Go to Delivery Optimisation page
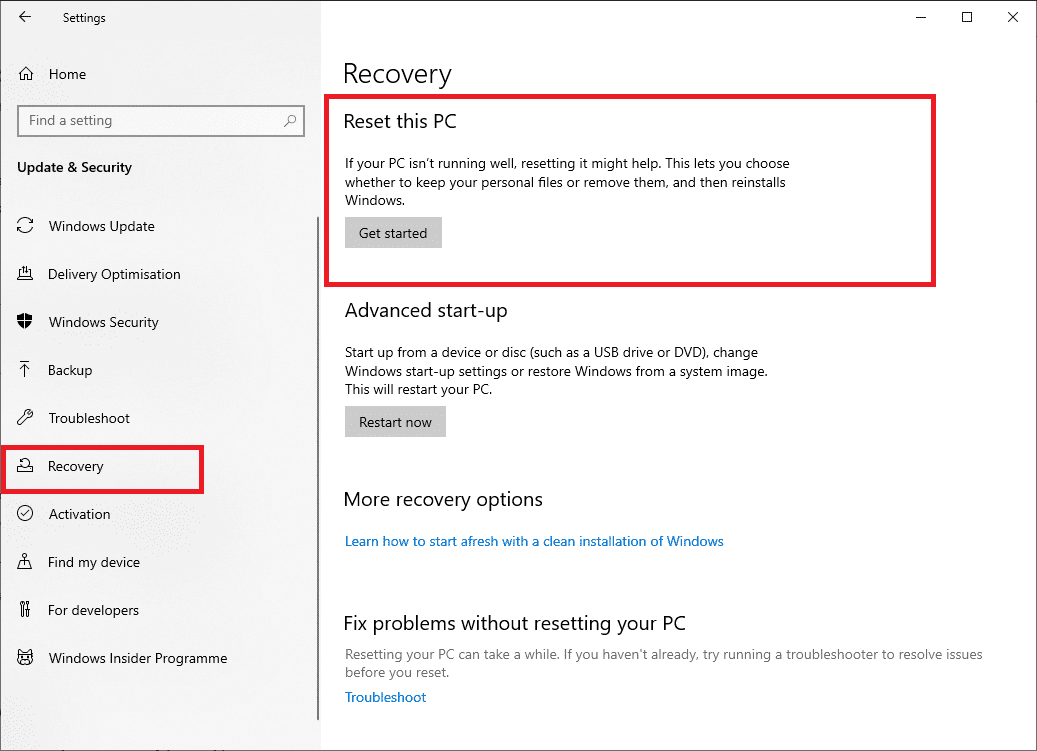Image resolution: width=1037 pixels, height=751 pixels. [x=114, y=274]
